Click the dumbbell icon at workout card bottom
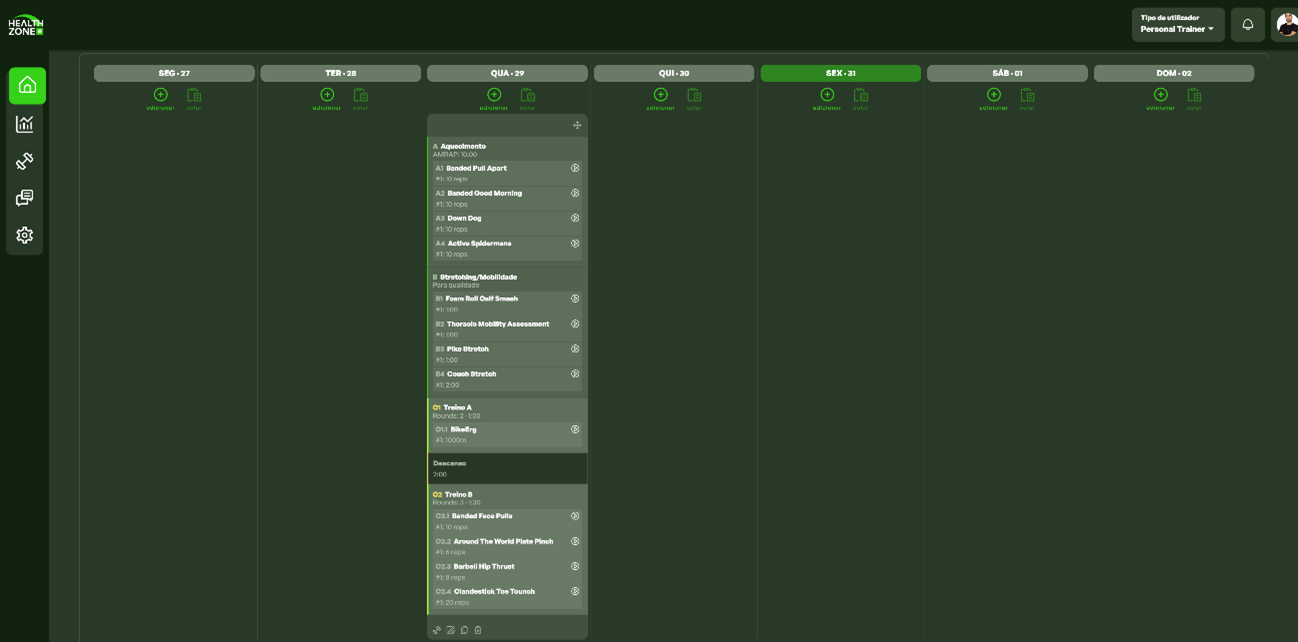This screenshot has width=1298, height=642. [x=437, y=630]
